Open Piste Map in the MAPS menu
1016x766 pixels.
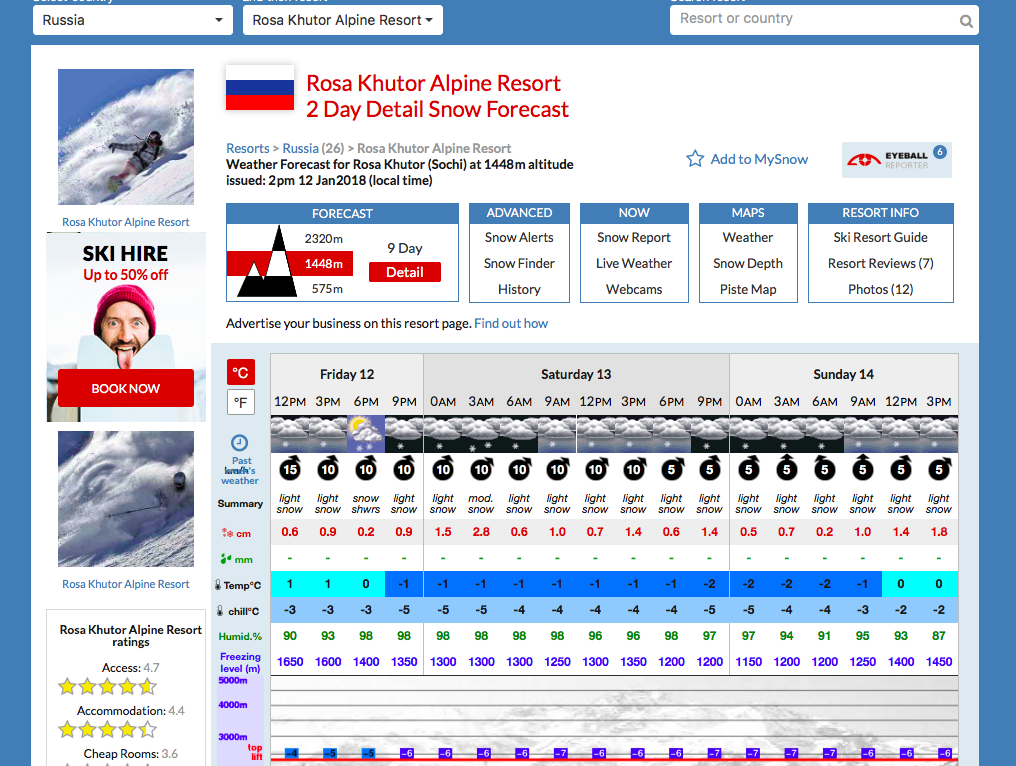click(748, 290)
